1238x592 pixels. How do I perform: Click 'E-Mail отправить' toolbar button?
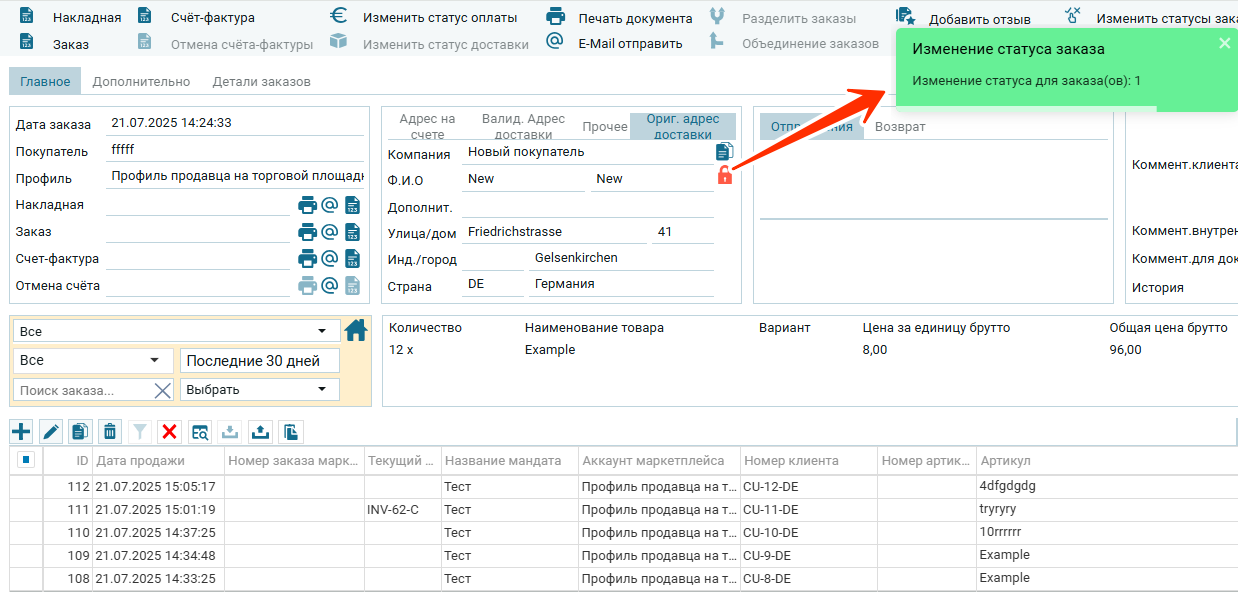click(615, 43)
